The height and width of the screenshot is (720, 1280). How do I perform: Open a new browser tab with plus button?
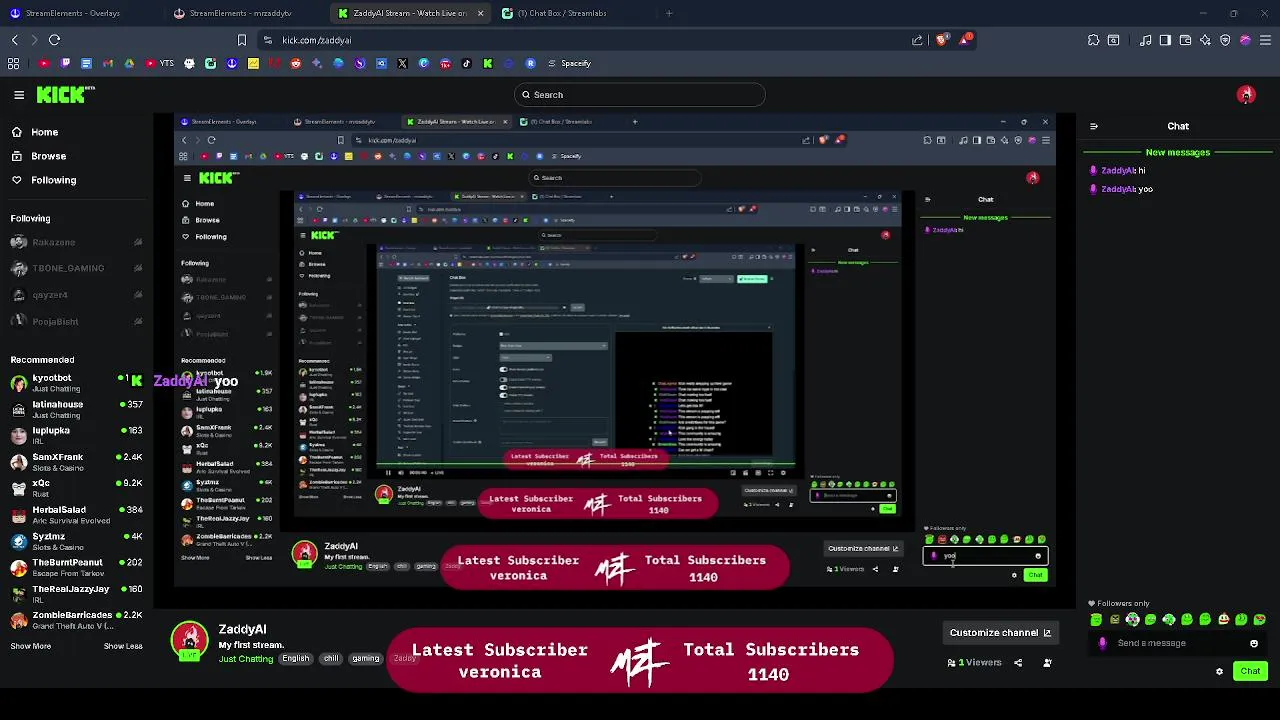669,13
